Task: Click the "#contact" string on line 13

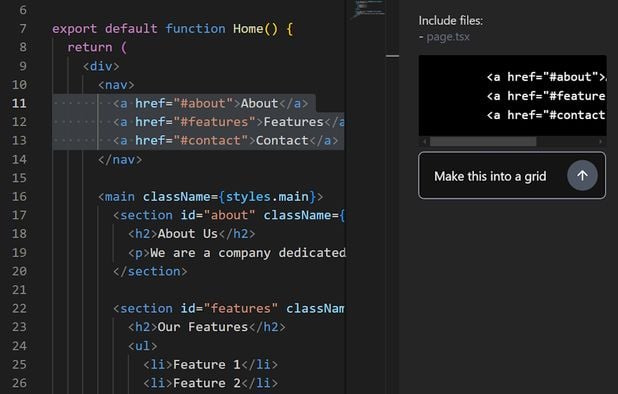Action: pos(210,140)
